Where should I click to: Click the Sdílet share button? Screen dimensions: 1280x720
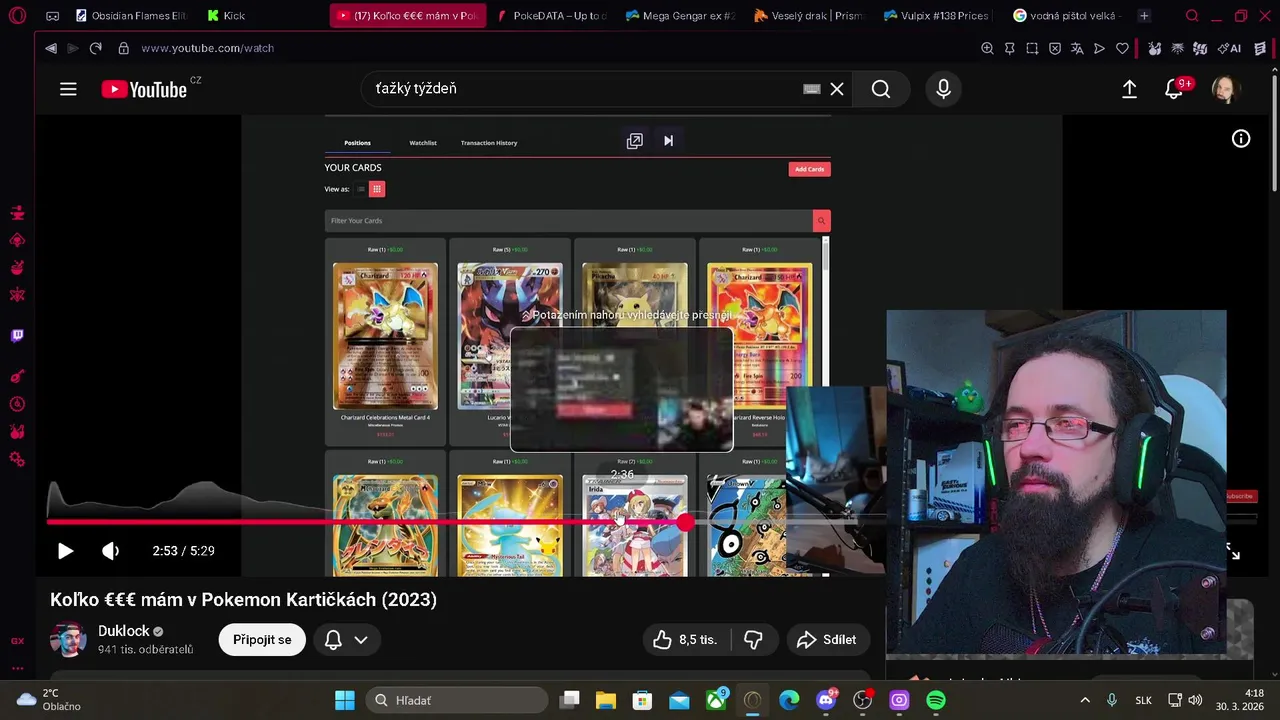click(x=827, y=640)
